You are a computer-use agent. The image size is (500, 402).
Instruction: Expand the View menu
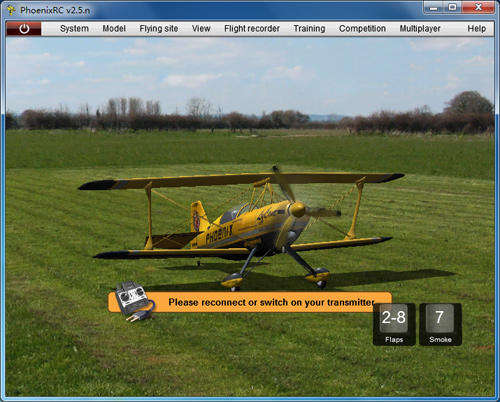pos(201,29)
